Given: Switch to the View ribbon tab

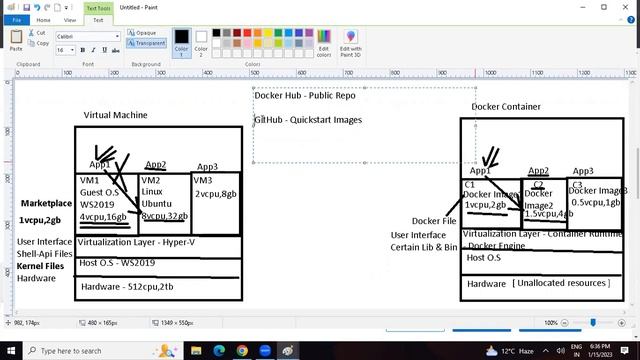Looking at the screenshot, I should [70, 20].
